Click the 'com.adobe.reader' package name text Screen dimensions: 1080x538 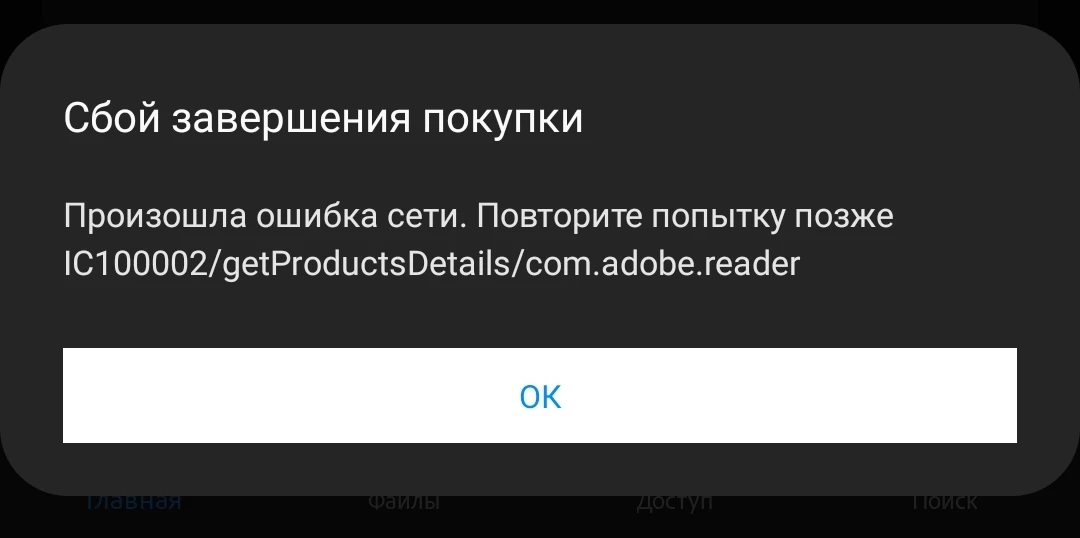tap(662, 264)
